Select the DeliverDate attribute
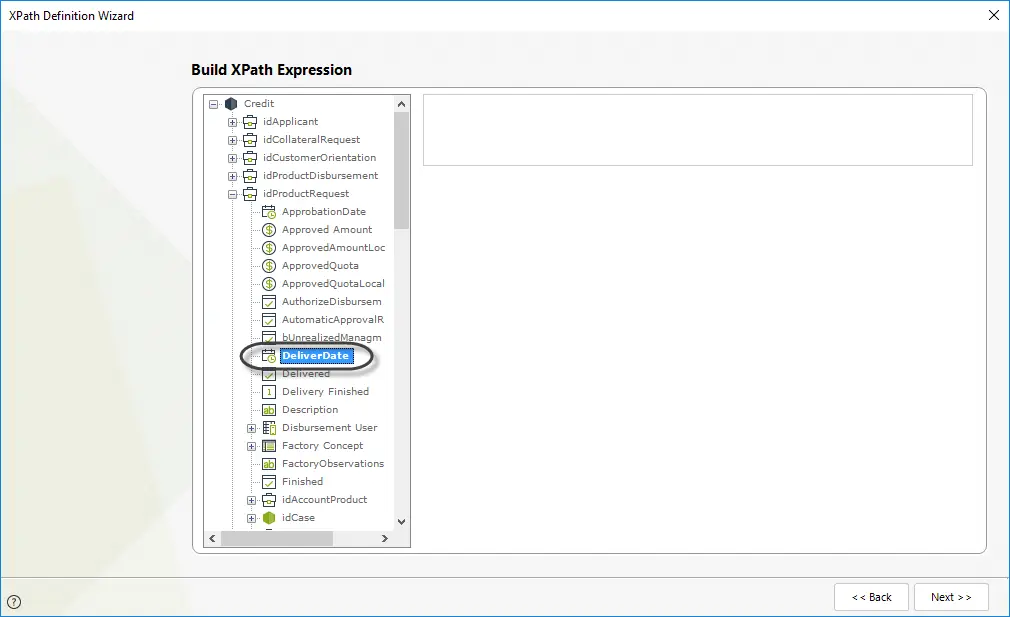Image resolution: width=1010 pixels, height=617 pixels. click(x=316, y=356)
